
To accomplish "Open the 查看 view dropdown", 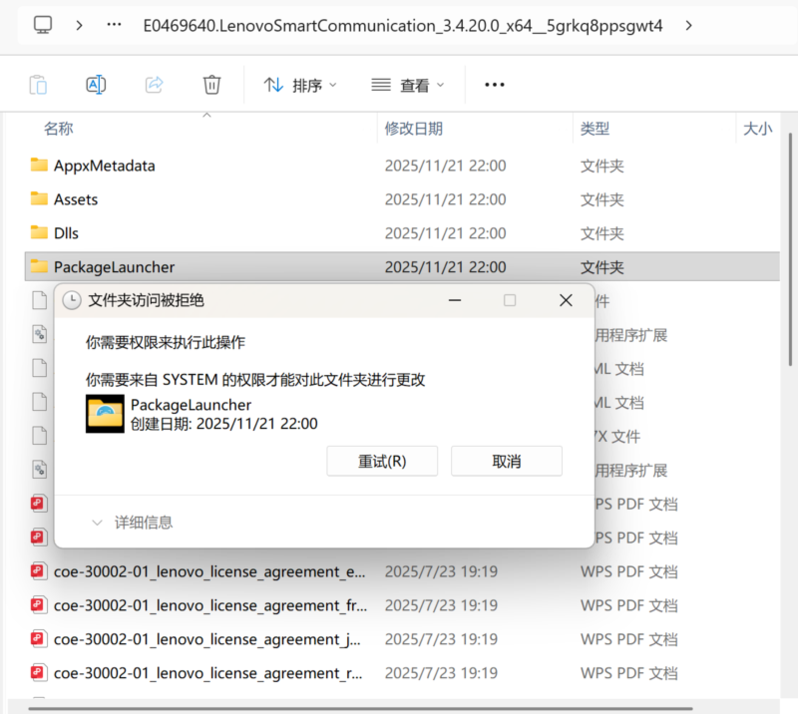I will coord(407,85).
